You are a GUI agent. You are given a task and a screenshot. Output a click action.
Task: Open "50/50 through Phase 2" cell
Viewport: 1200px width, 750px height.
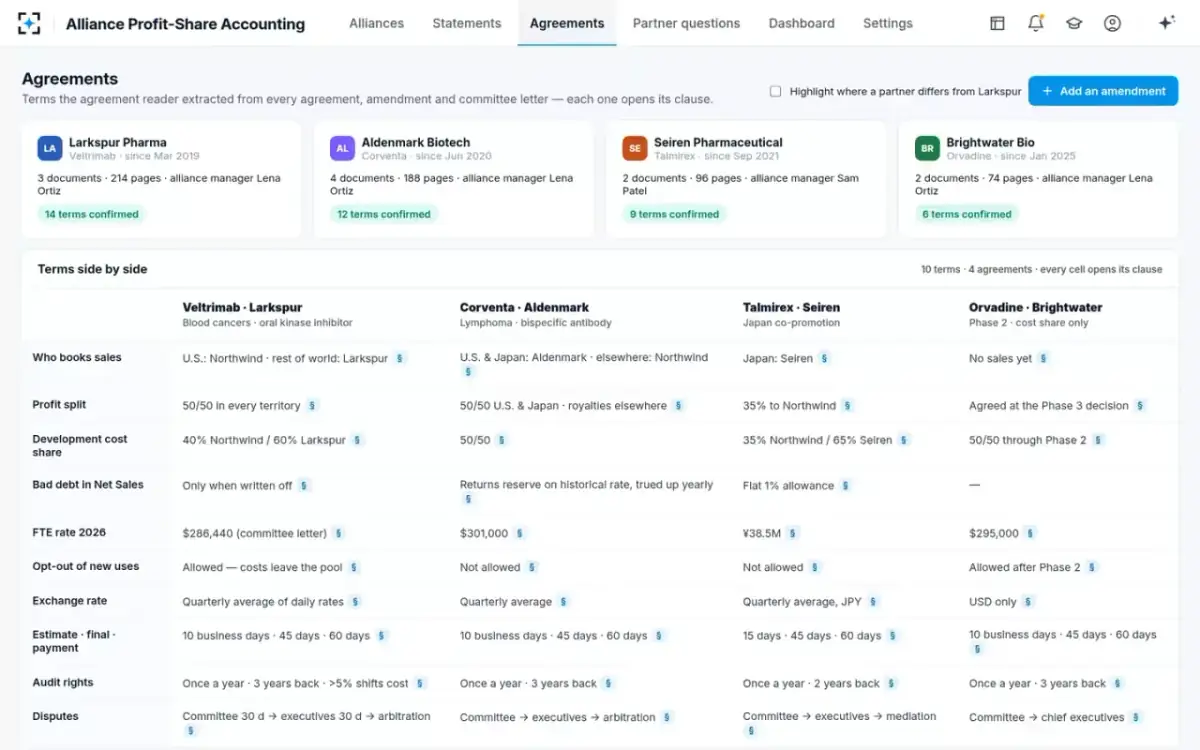tap(1027, 440)
